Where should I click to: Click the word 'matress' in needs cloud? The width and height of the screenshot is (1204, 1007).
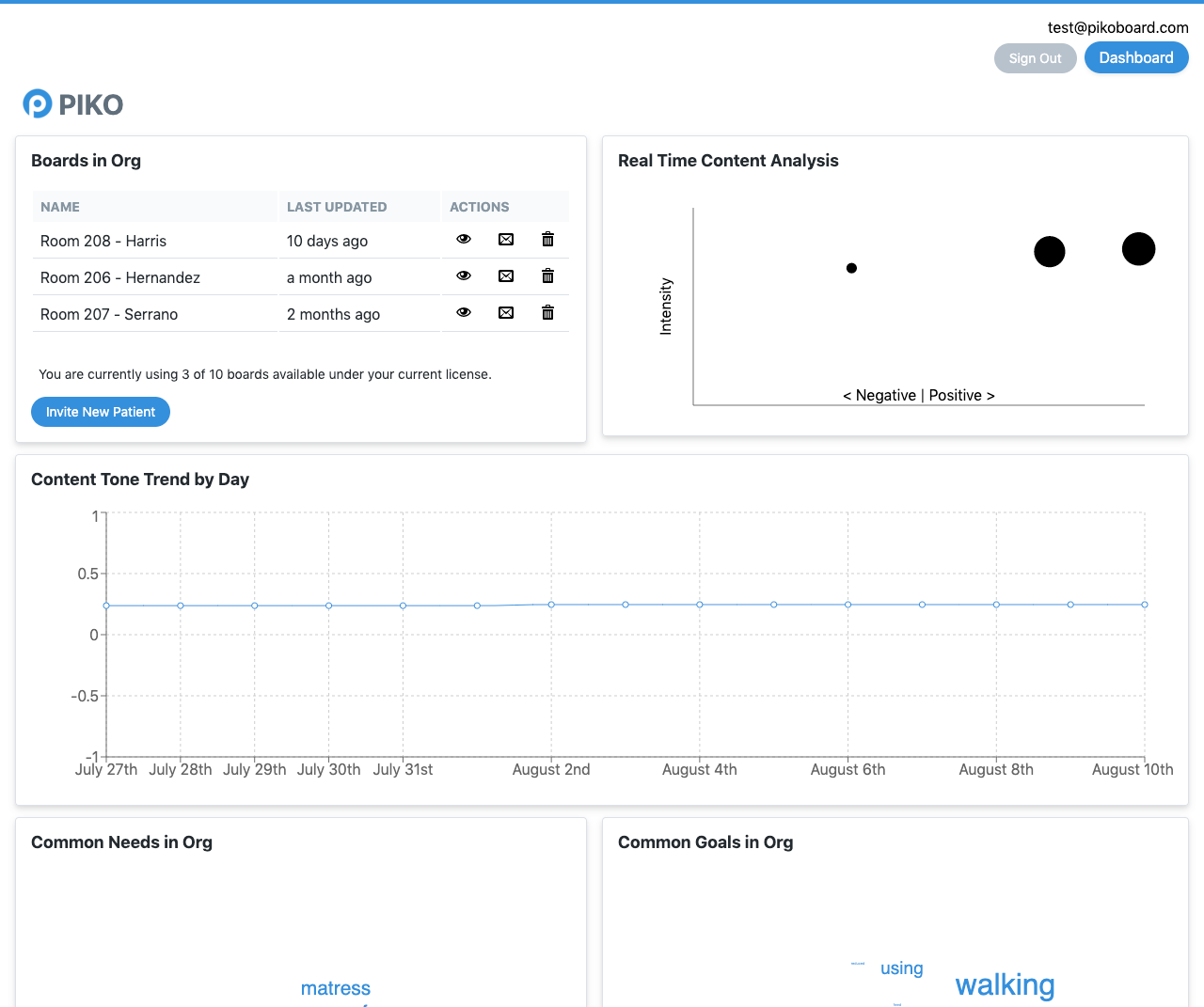(336, 988)
